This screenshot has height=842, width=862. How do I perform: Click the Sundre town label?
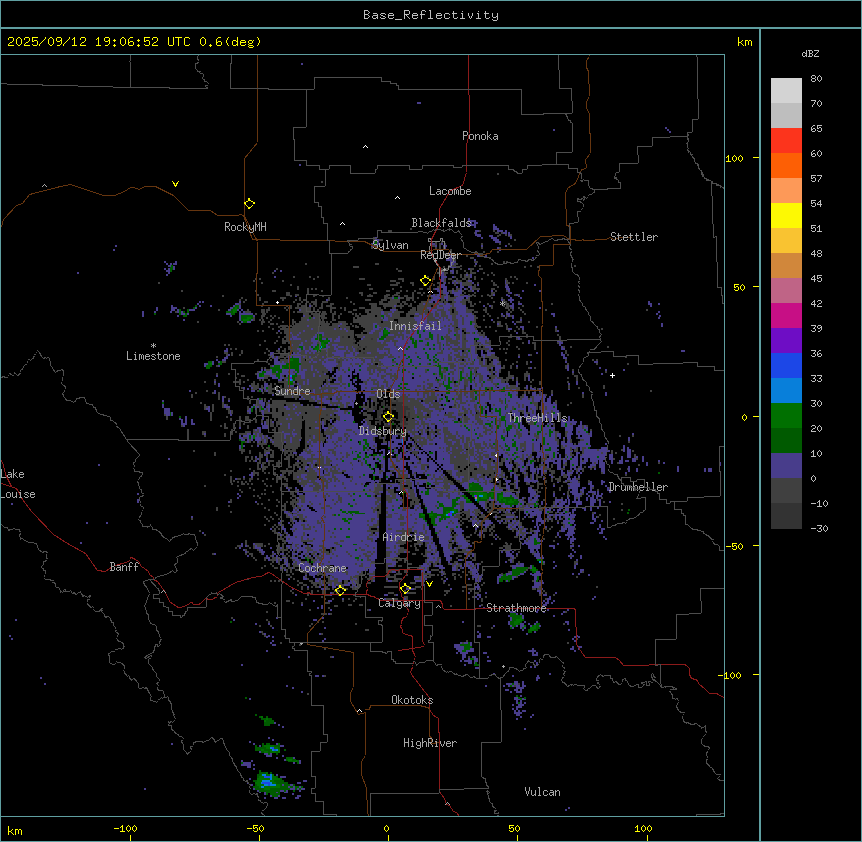[292, 391]
